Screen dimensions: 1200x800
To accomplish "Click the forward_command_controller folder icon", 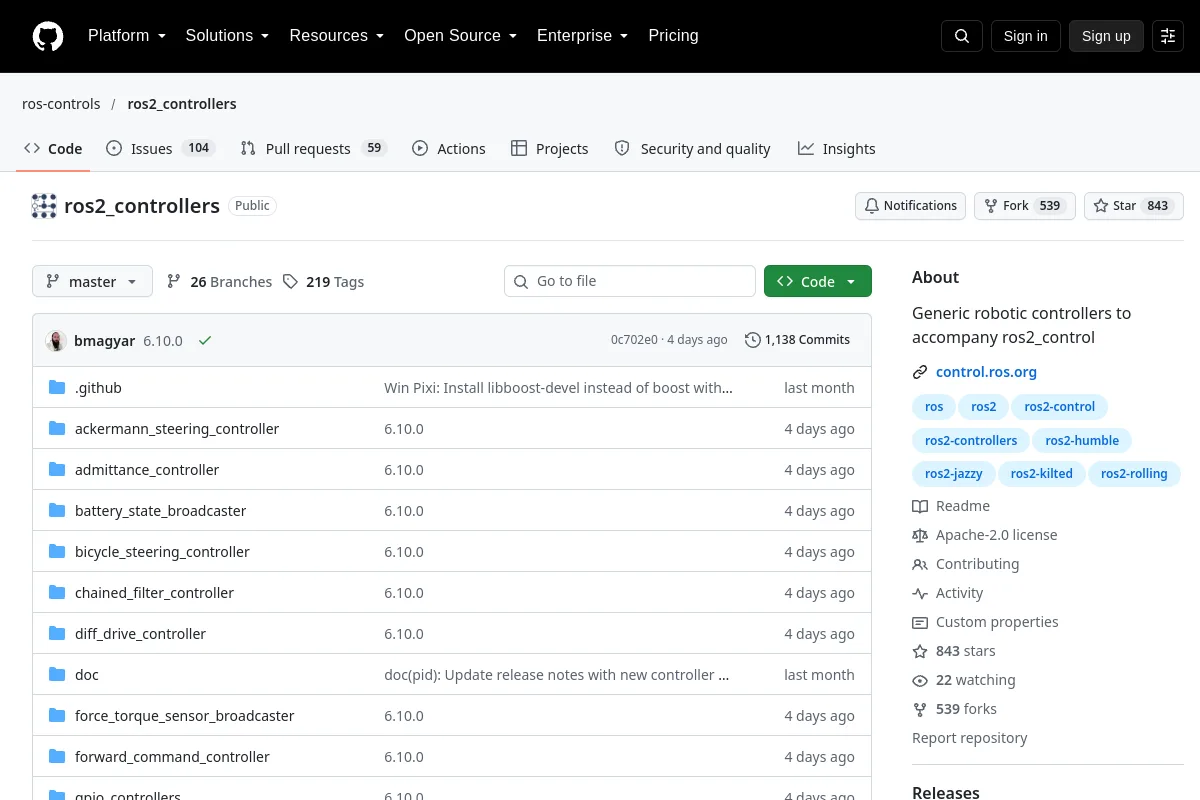I will click(x=57, y=757).
